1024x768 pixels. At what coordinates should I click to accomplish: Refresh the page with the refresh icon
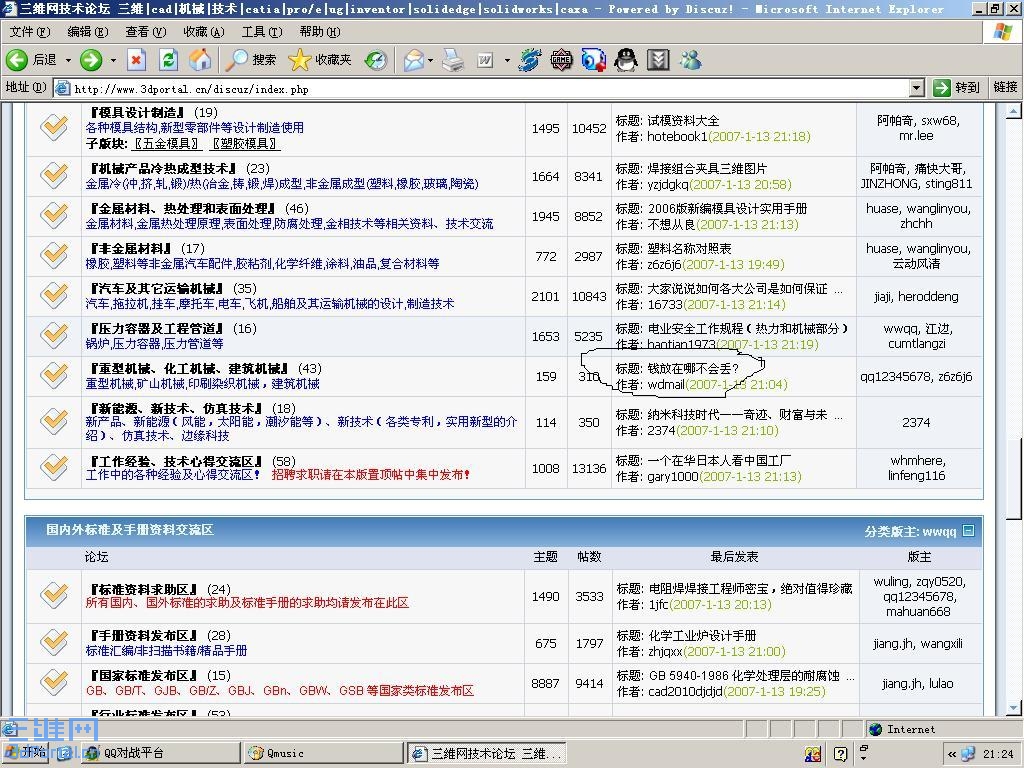[168, 60]
